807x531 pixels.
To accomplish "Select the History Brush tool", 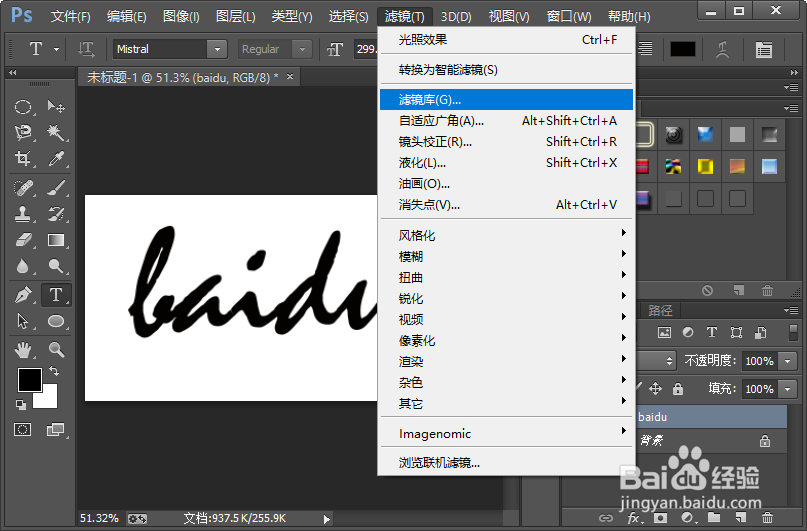I will pyautogui.click(x=56, y=214).
